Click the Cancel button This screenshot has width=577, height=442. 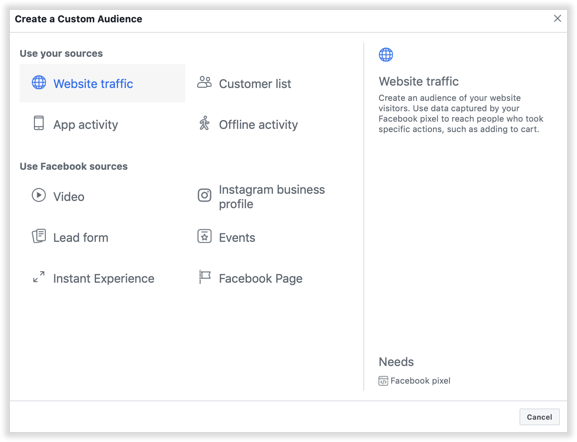539,417
